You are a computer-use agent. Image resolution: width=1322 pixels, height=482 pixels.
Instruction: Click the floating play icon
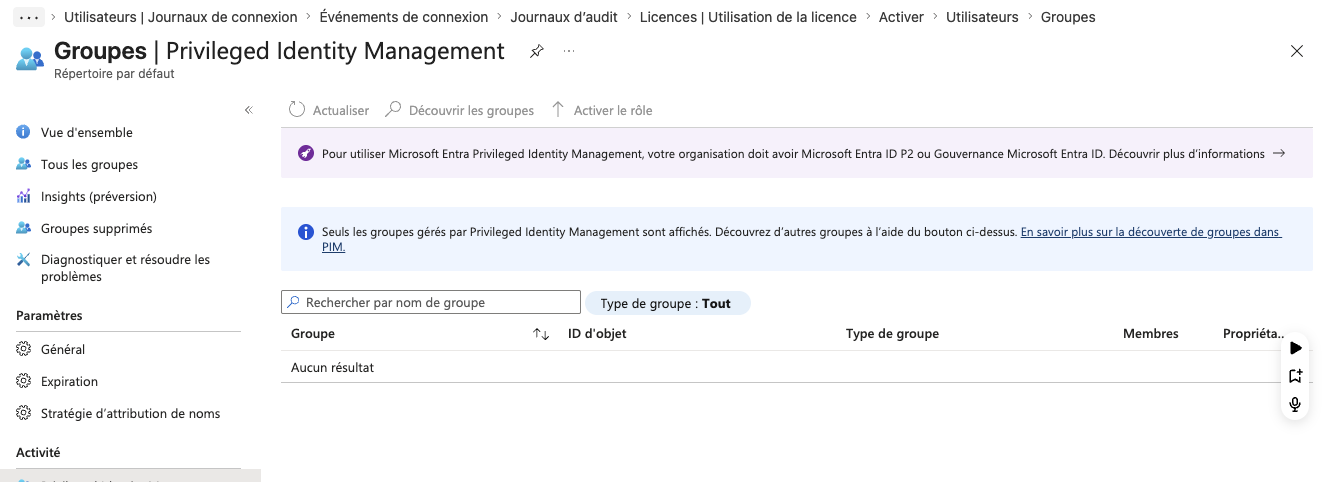(1295, 348)
